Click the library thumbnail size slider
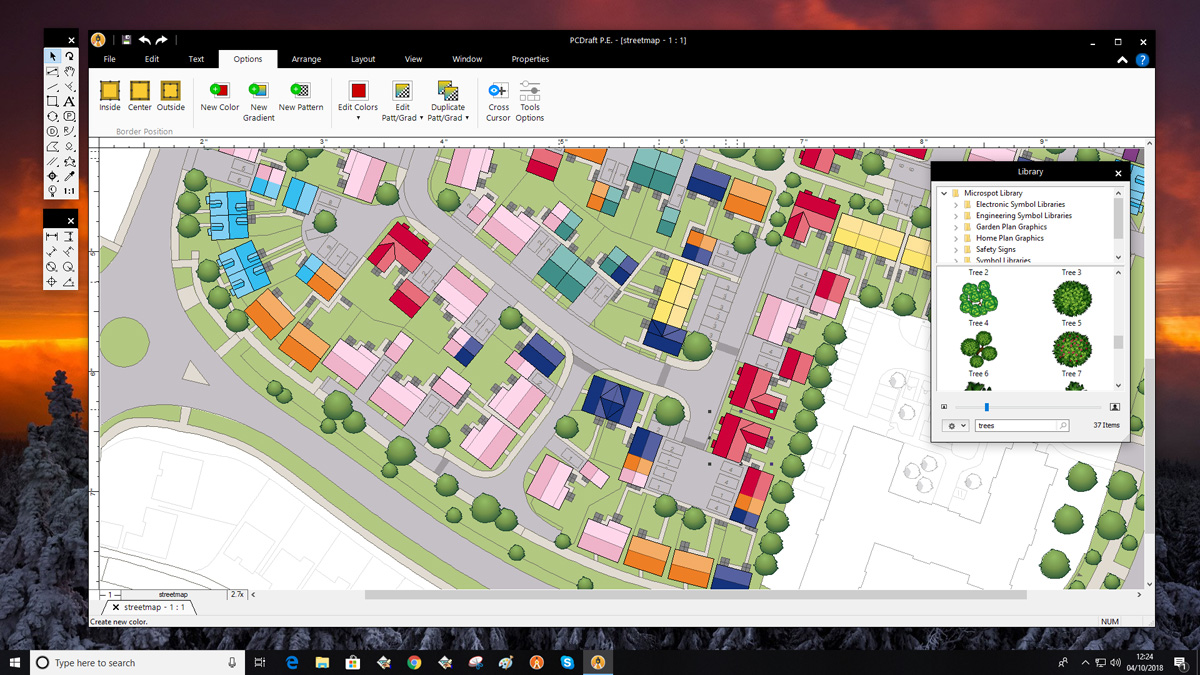The image size is (1200, 675). click(x=987, y=407)
